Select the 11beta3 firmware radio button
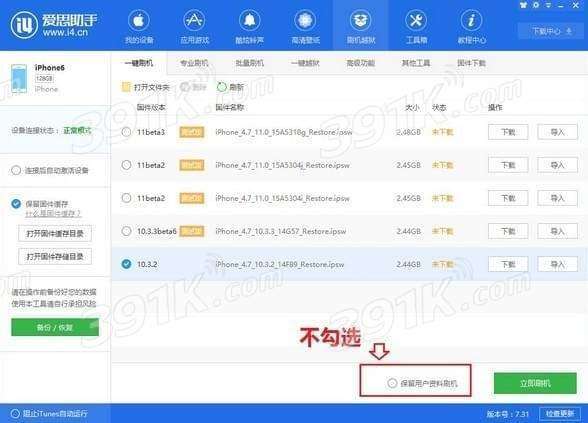The width and height of the screenshot is (588, 423). pyautogui.click(x=126, y=132)
